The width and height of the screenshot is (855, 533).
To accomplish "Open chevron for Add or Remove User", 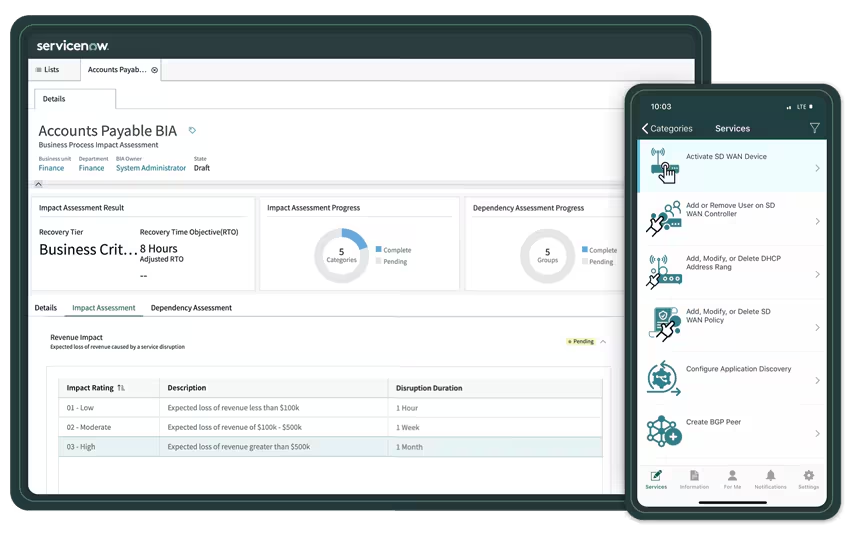I will [x=817, y=221].
